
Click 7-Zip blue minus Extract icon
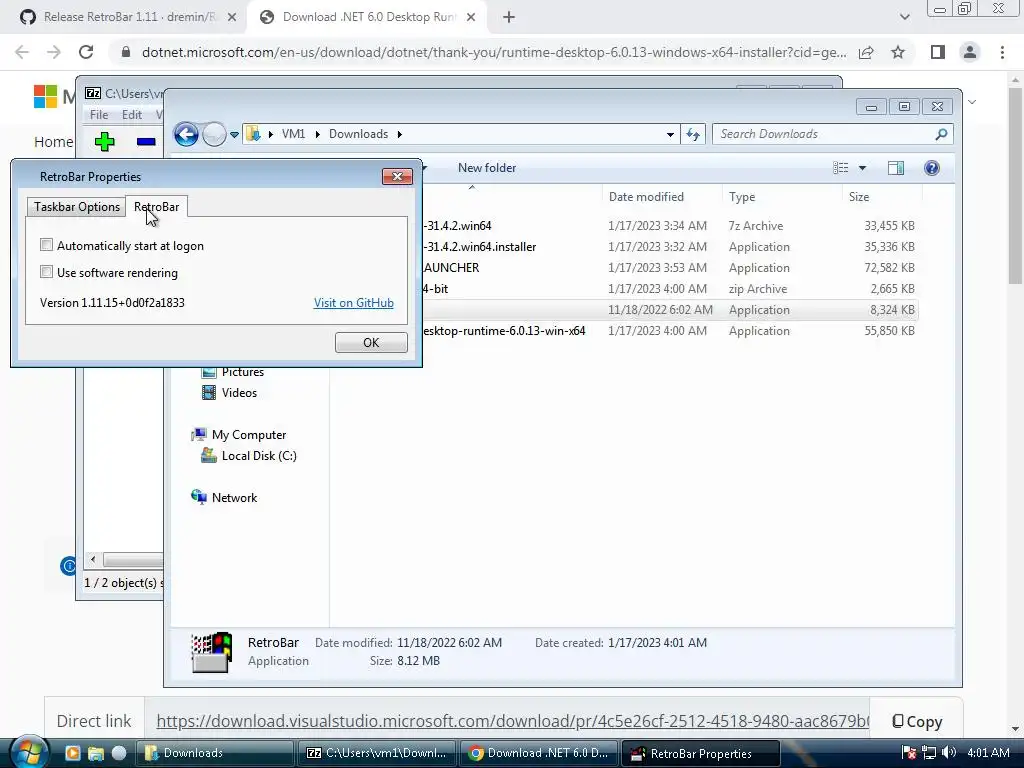coord(146,141)
